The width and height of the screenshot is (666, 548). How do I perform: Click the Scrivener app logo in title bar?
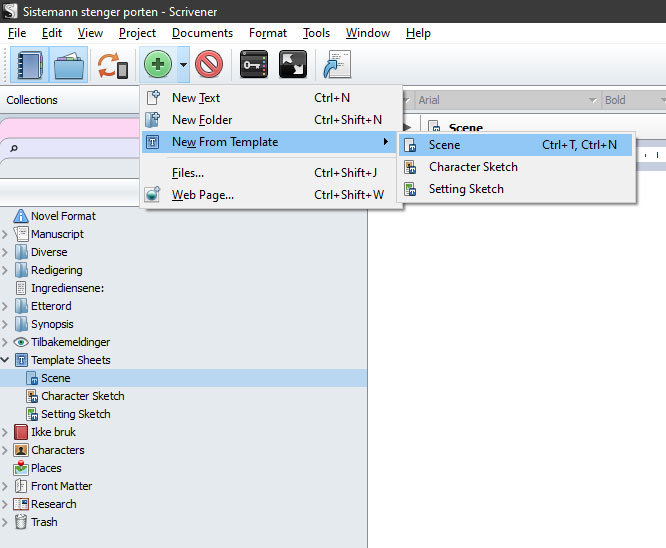(x=10, y=11)
